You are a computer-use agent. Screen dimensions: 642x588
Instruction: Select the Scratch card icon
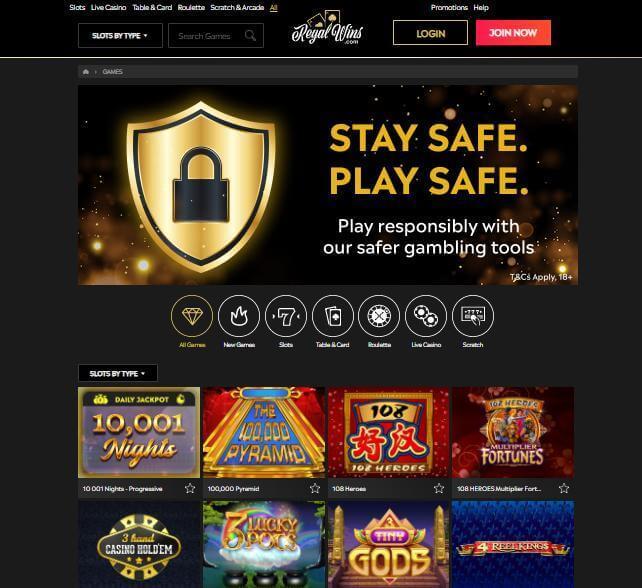[473, 316]
